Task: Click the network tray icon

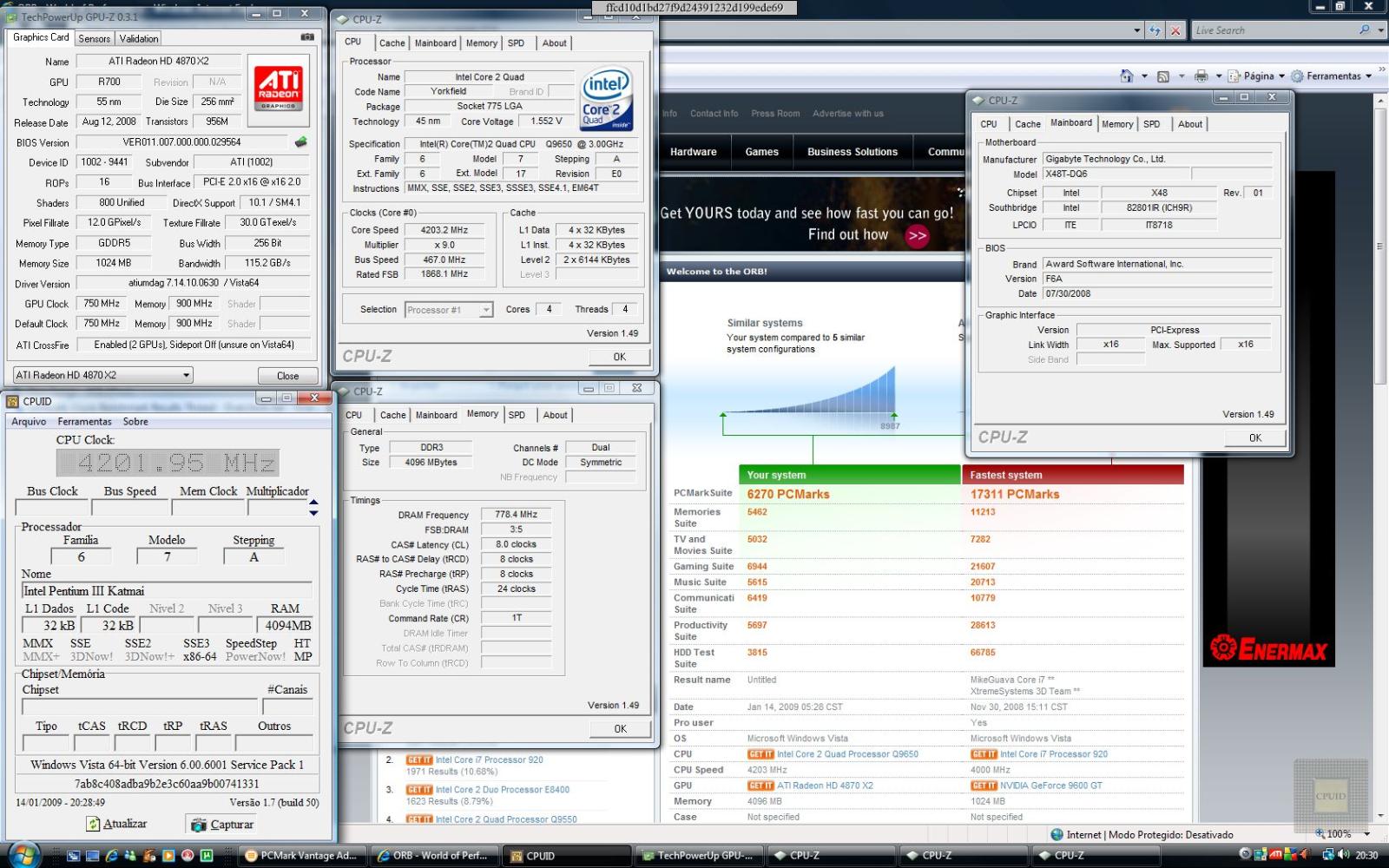Action: (1327, 855)
